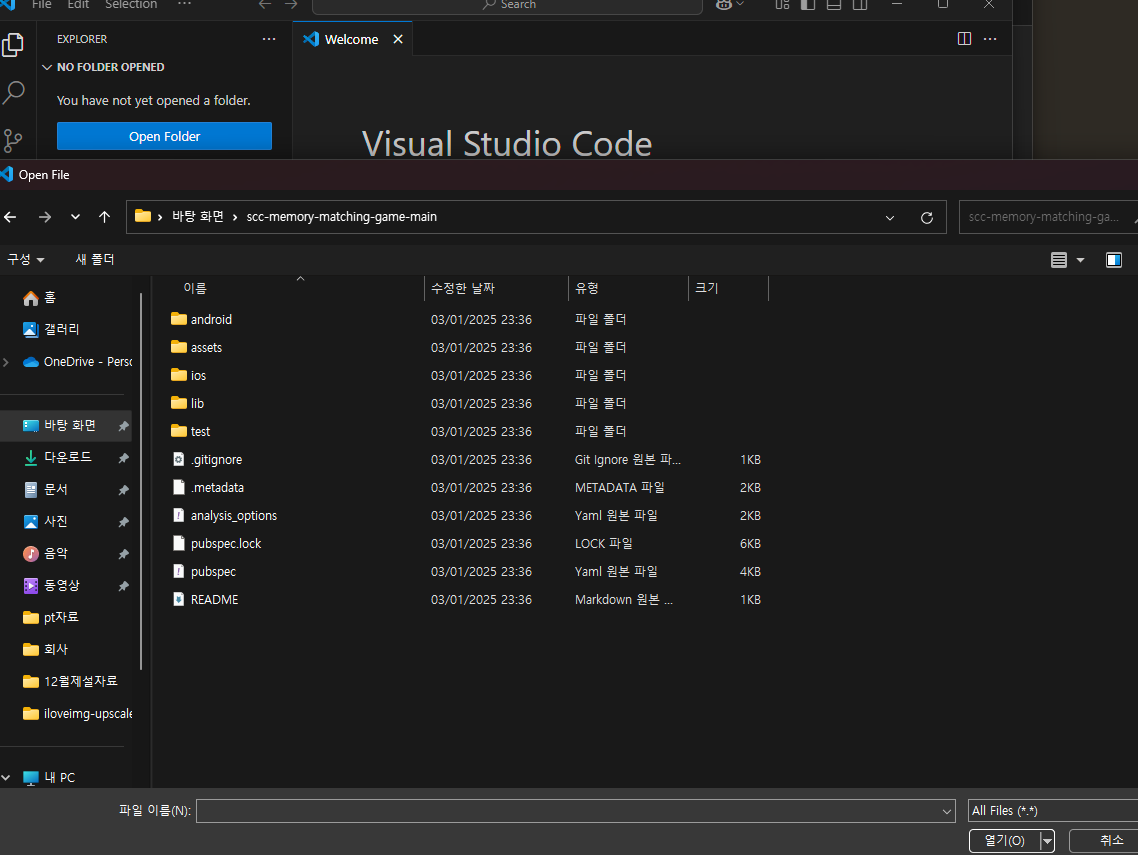The image size is (1138, 855).
Task: Refresh the current folder listing
Action: tap(927, 218)
